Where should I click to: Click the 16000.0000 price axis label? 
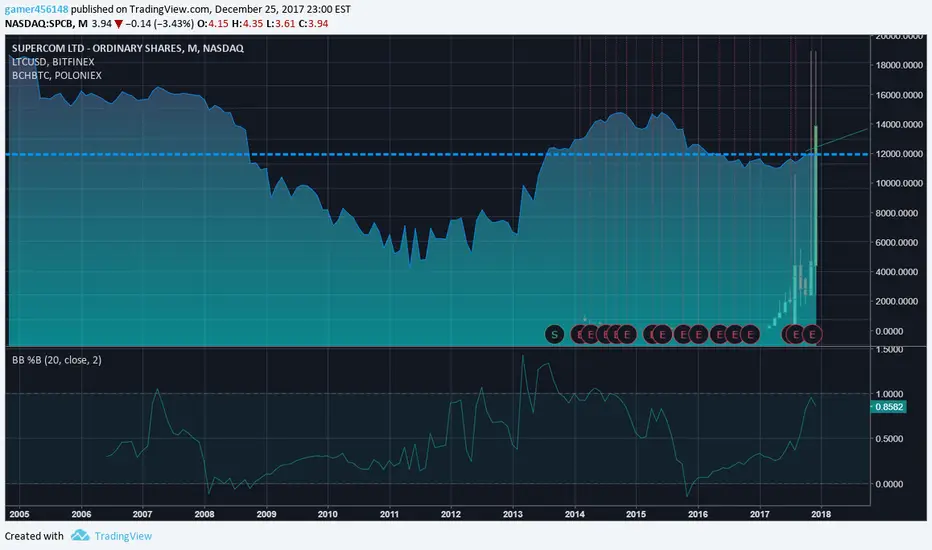(x=899, y=95)
